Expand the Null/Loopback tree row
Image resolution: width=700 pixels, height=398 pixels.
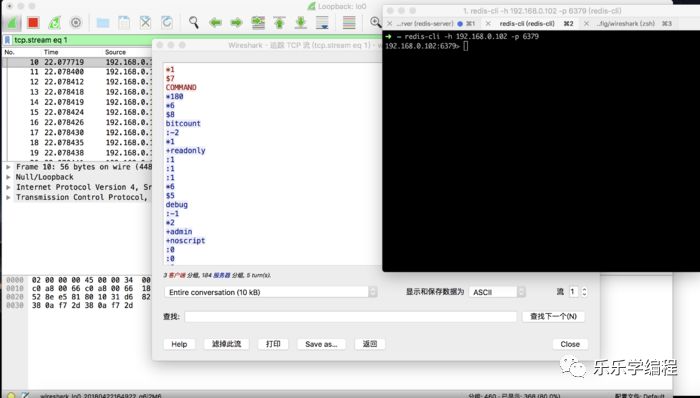(x=8, y=177)
